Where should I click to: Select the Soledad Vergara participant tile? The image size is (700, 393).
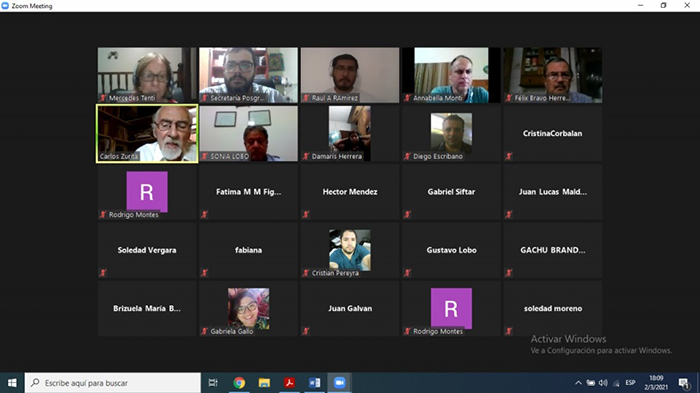pyautogui.click(x=147, y=250)
